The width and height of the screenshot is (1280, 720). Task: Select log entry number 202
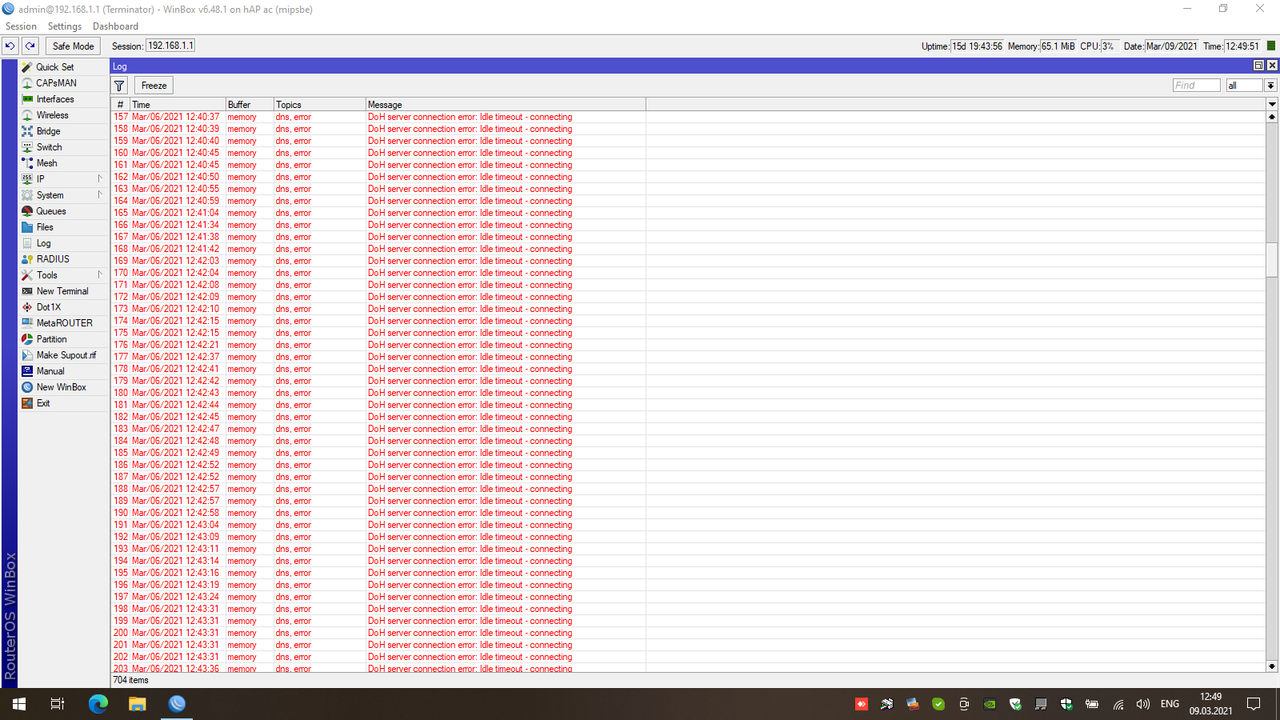[x=688, y=657]
